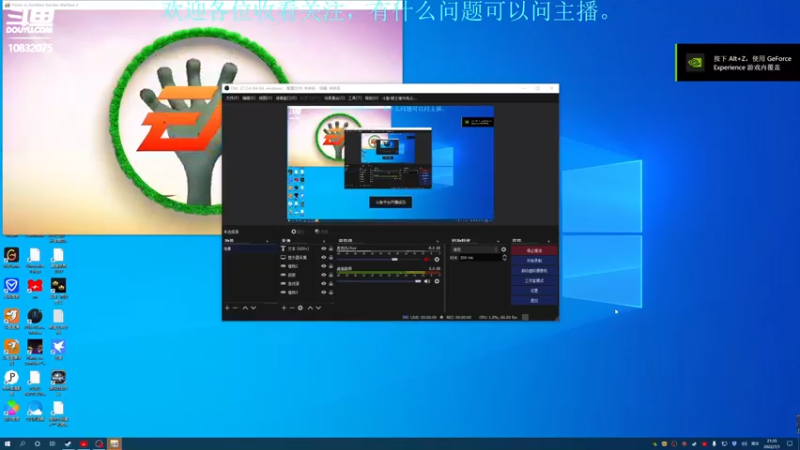Open desktop audio settings gear
800x450 pixels.
pos(437,281)
